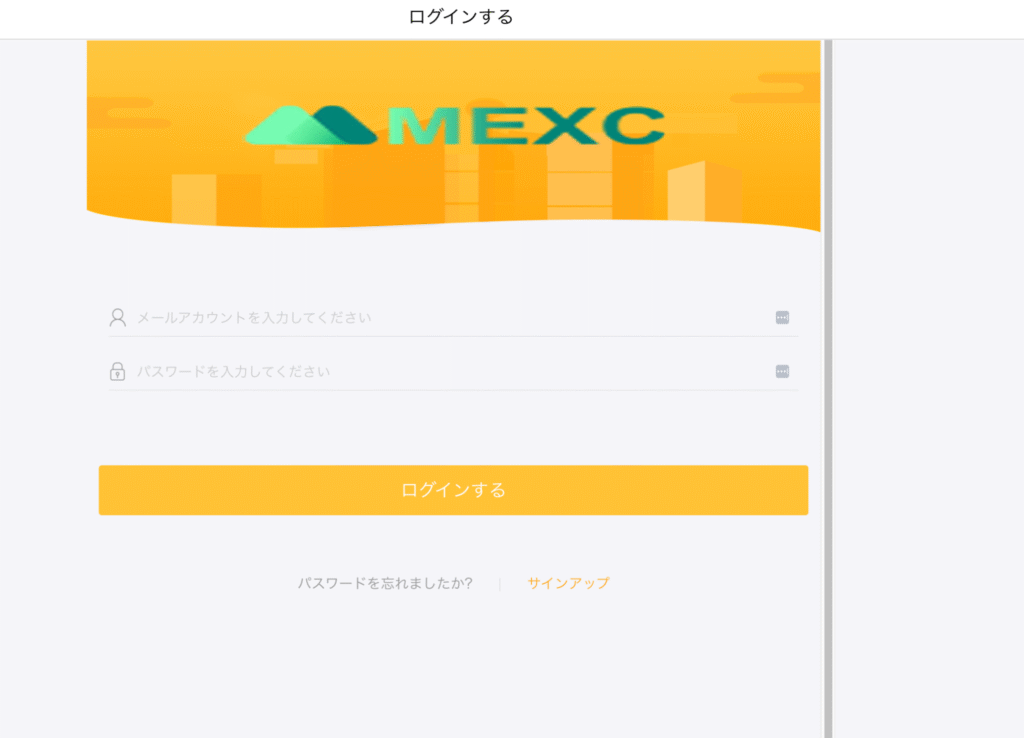Click the ログインする page title in header
The image size is (1024, 738).
point(461,17)
